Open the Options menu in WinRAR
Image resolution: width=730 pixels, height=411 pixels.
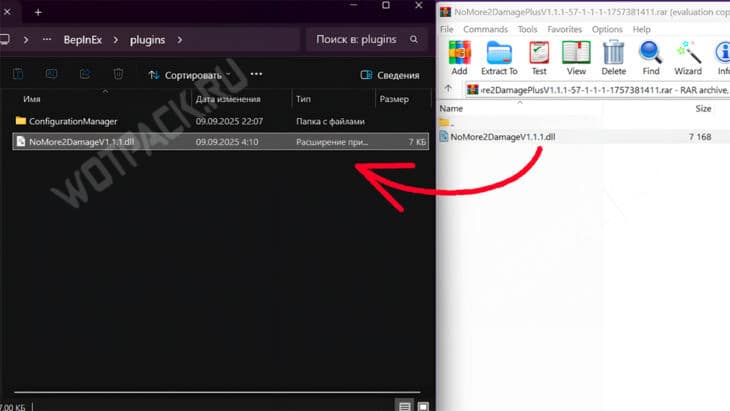[x=607, y=29]
